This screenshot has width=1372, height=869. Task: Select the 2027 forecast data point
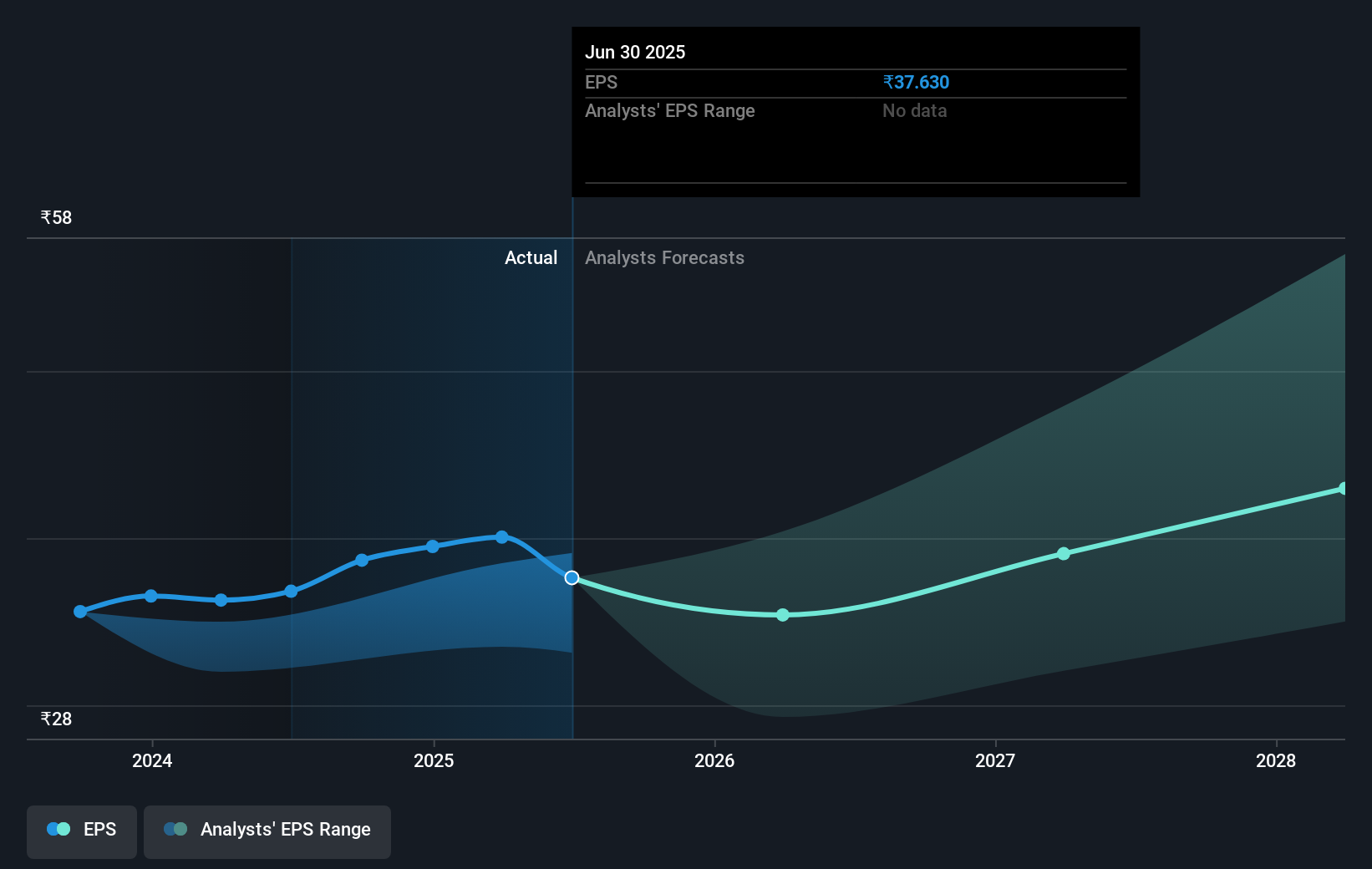(1063, 553)
